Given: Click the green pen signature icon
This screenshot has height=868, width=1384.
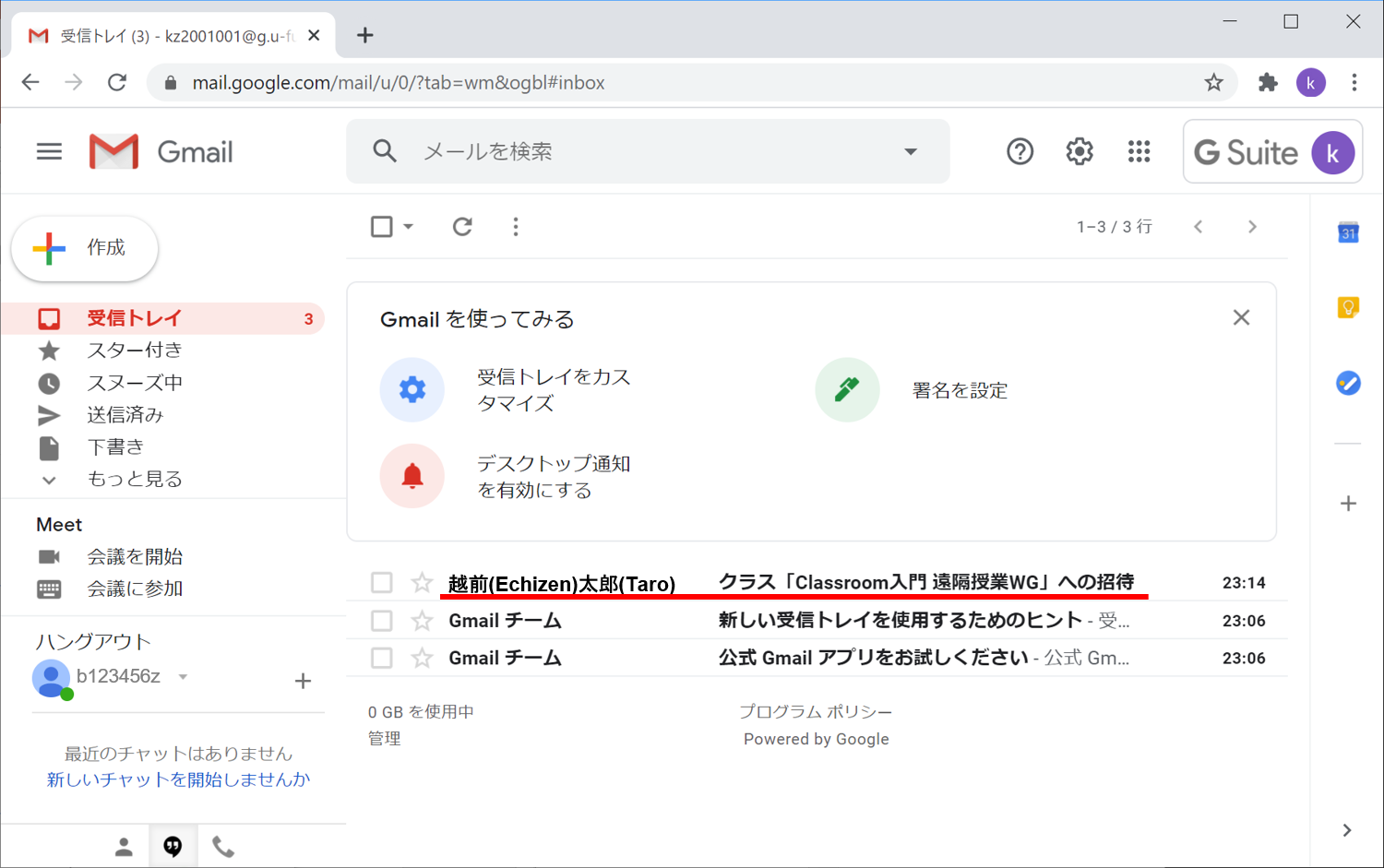Looking at the screenshot, I should [x=847, y=389].
